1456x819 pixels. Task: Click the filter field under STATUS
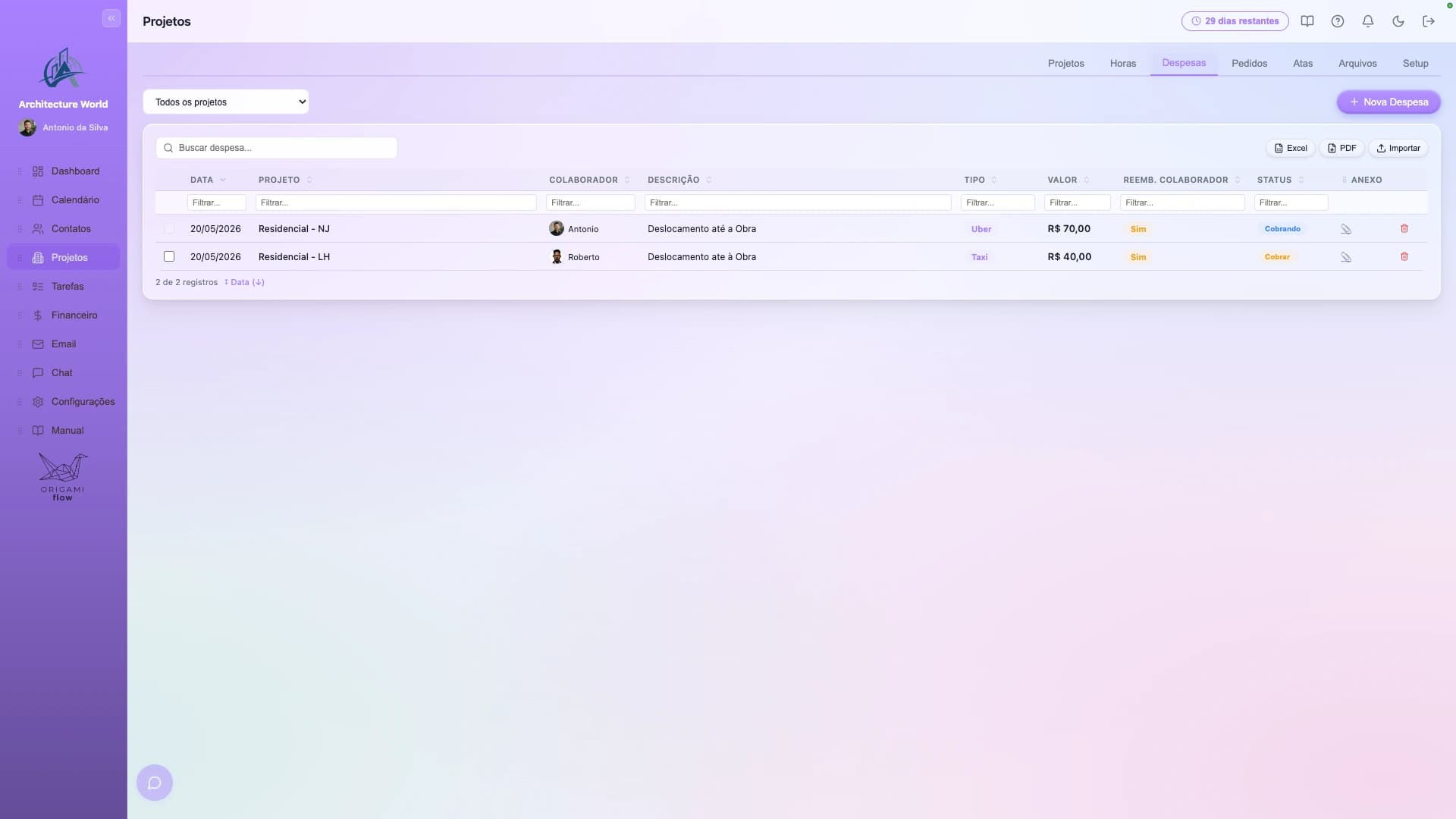click(x=1291, y=202)
